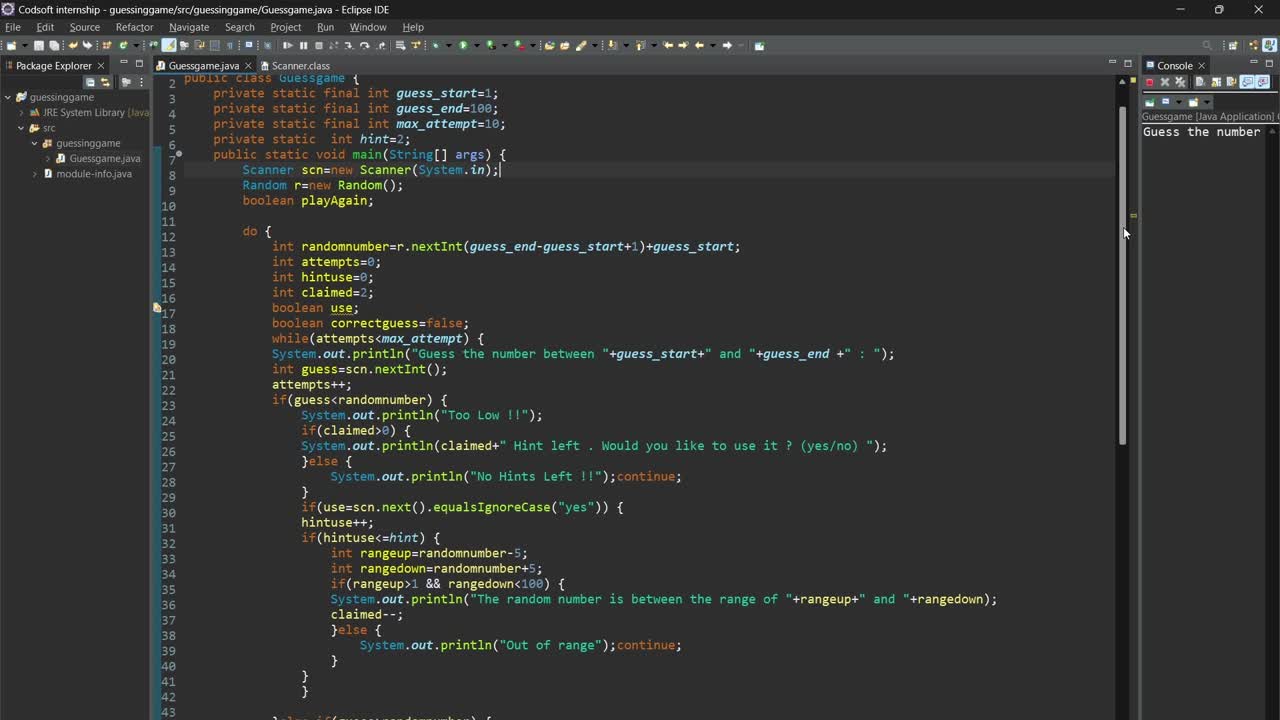Viewport: 1280px width, 720px height.
Task: Collapse the guessinggame project node
Action: [8, 97]
